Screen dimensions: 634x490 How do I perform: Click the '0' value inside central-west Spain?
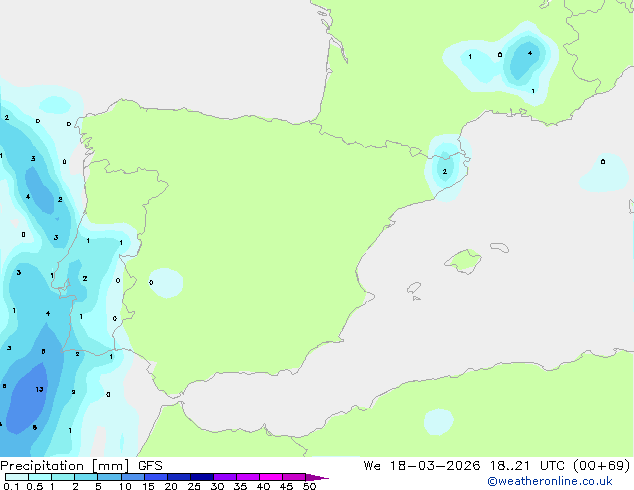tap(151, 282)
